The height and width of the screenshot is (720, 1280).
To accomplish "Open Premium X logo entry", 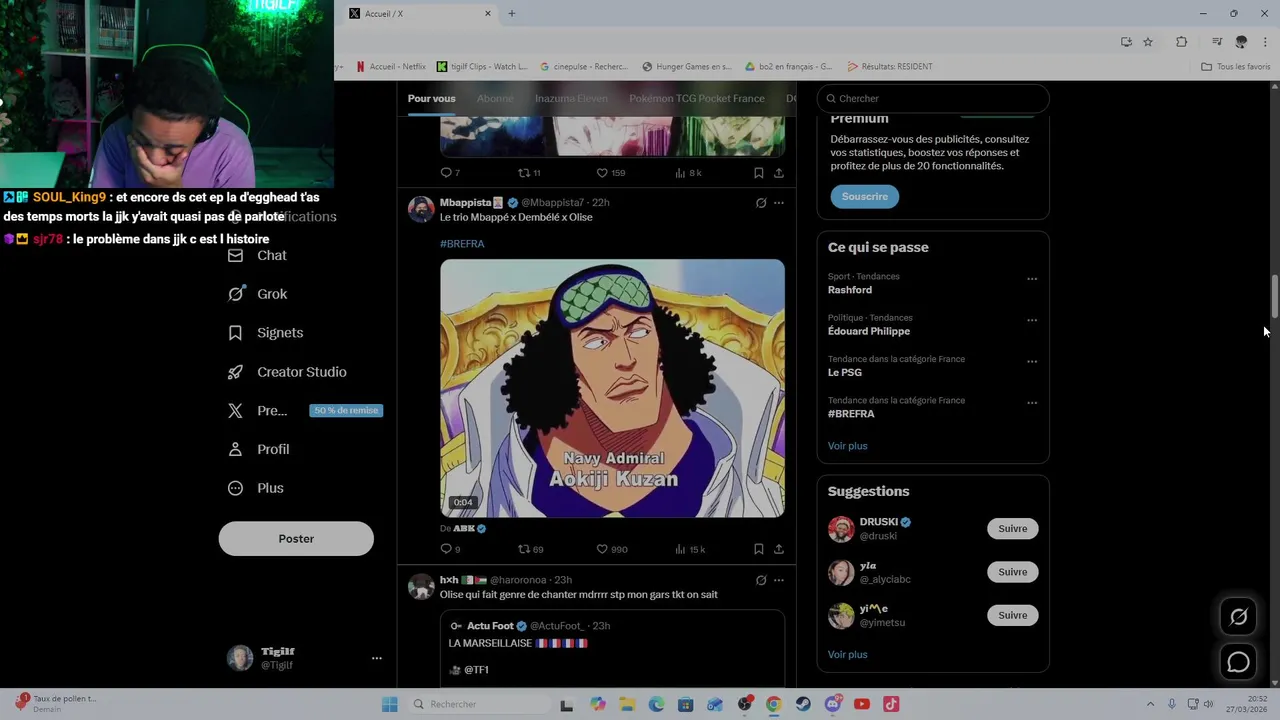I will pyautogui.click(x=257, y=411).
